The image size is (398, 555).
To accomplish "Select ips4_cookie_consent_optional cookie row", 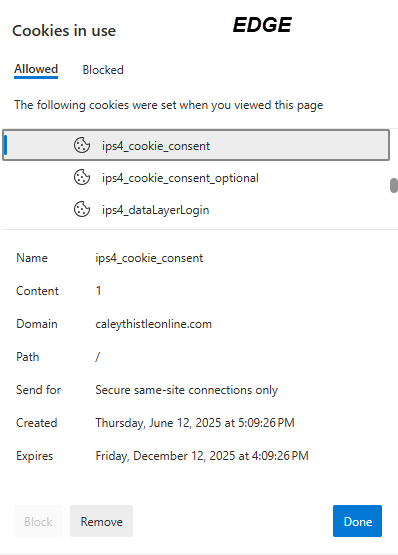I will tap(196, 177).
